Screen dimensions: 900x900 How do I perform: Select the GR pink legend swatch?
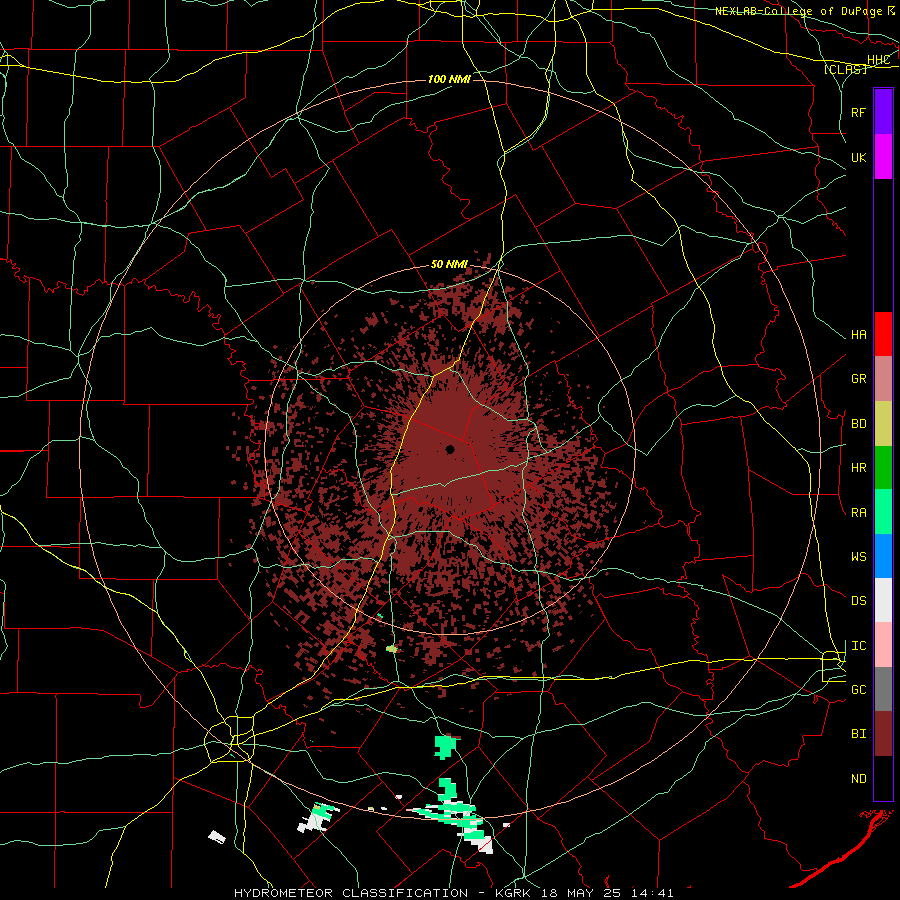[x=883, y=379]
